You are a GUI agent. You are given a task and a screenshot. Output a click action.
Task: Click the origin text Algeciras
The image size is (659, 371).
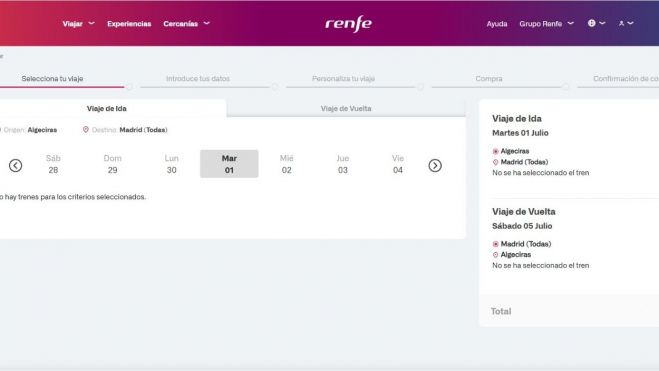pos(42,130)
